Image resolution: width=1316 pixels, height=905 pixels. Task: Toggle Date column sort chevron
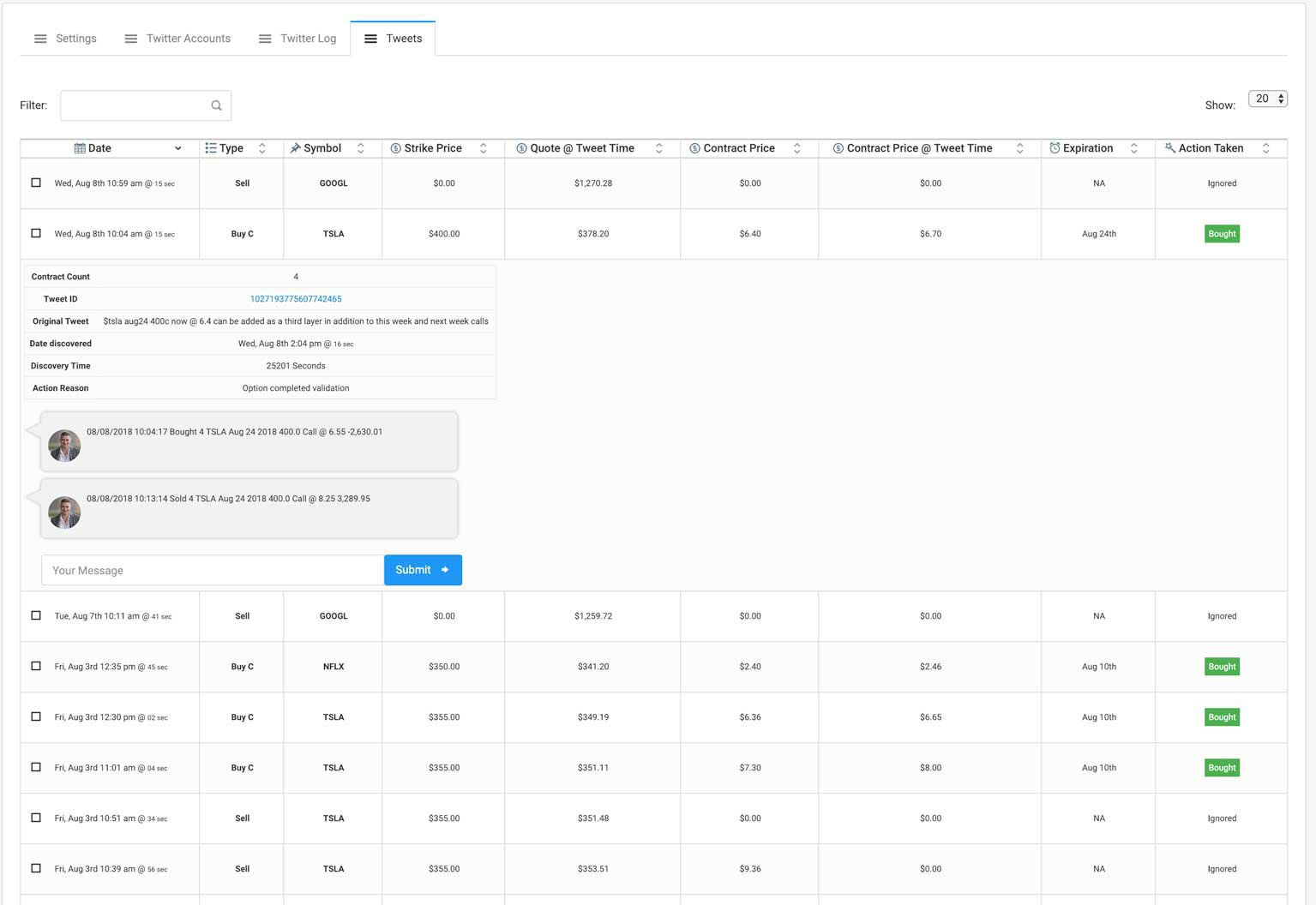(178, 148)
